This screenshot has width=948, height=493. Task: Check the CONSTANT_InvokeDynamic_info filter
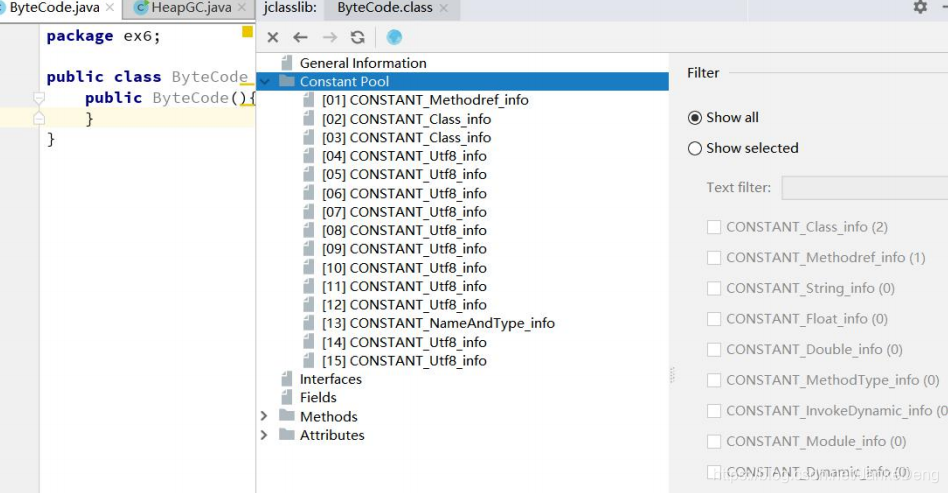coord(714,411)
